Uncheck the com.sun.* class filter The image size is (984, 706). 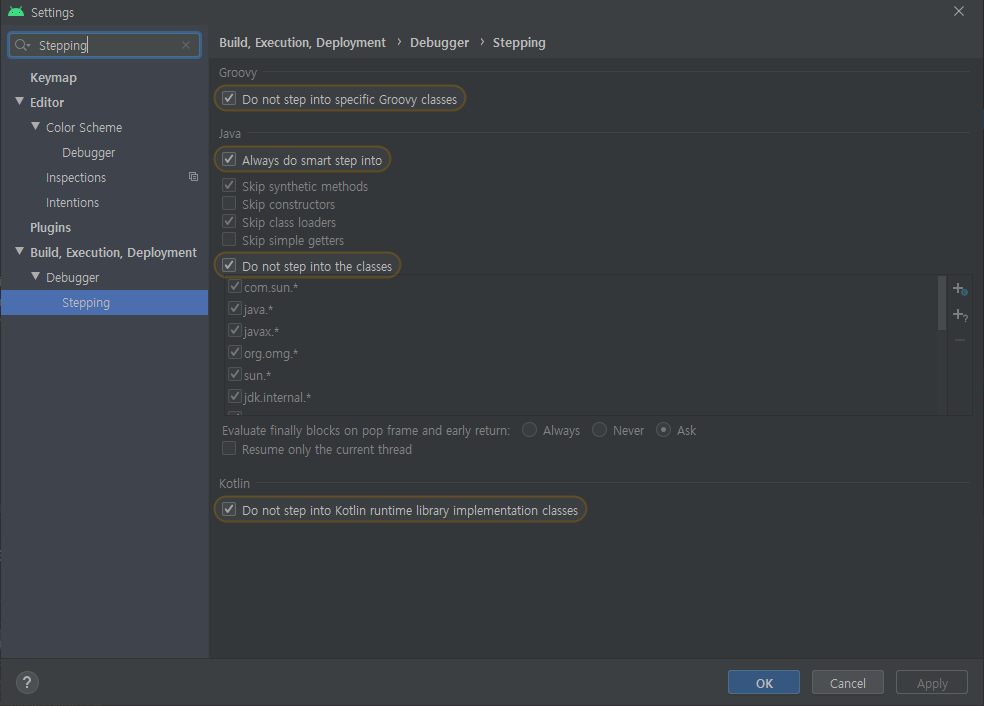tap(235, 287)
